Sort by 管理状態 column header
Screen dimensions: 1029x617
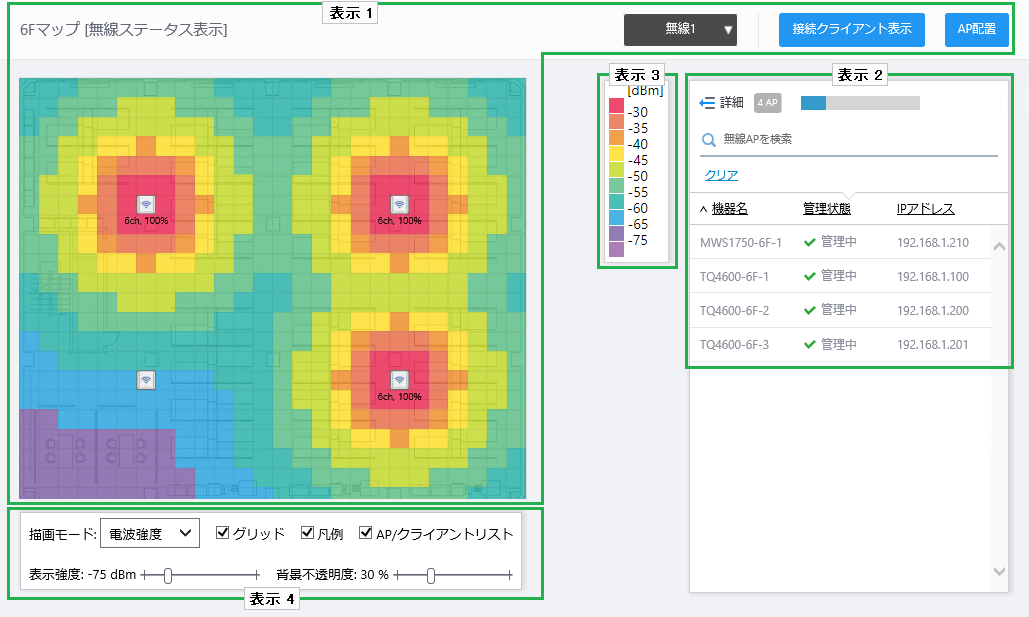(x=826, y=209)
